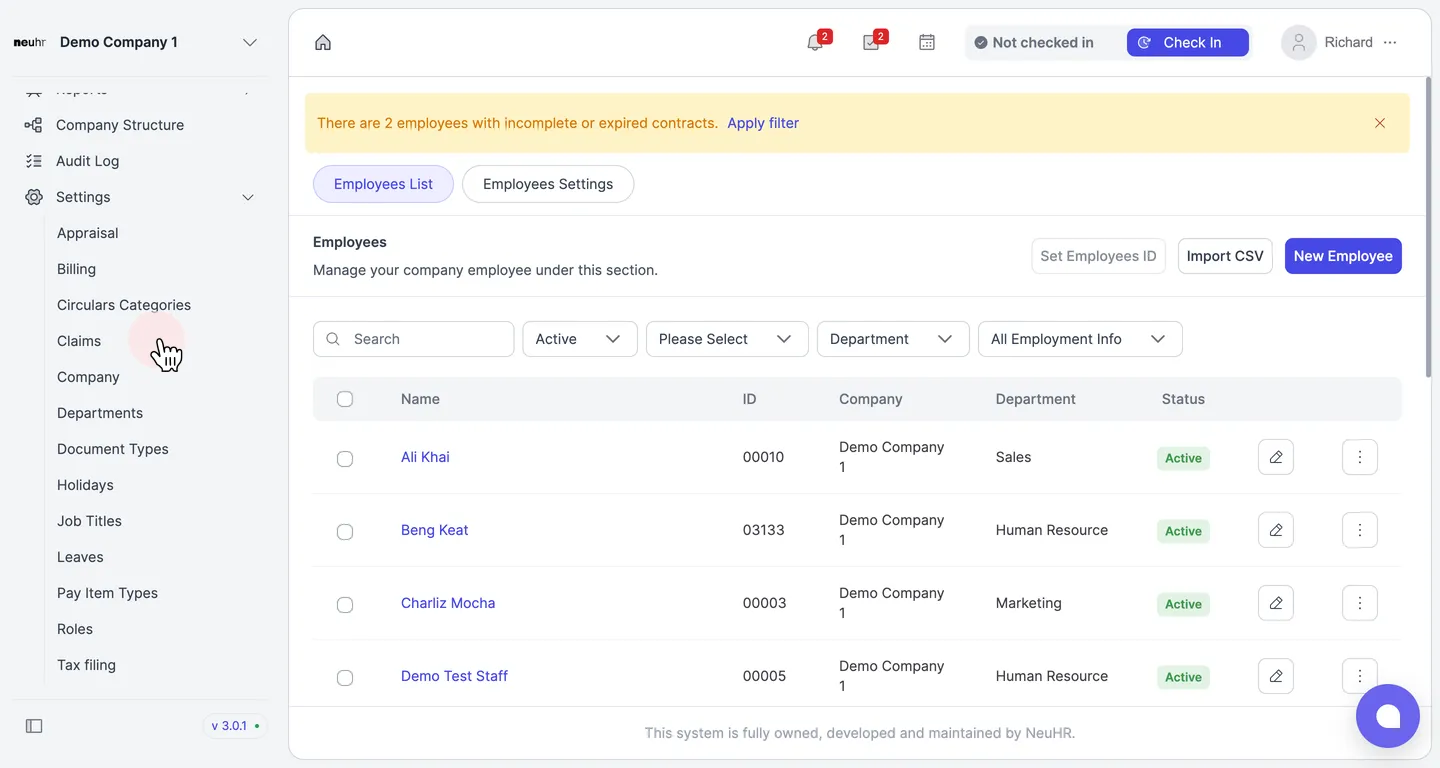Open the Department filter dropdown
1440x768 pixels.
(x=893, y=339)
